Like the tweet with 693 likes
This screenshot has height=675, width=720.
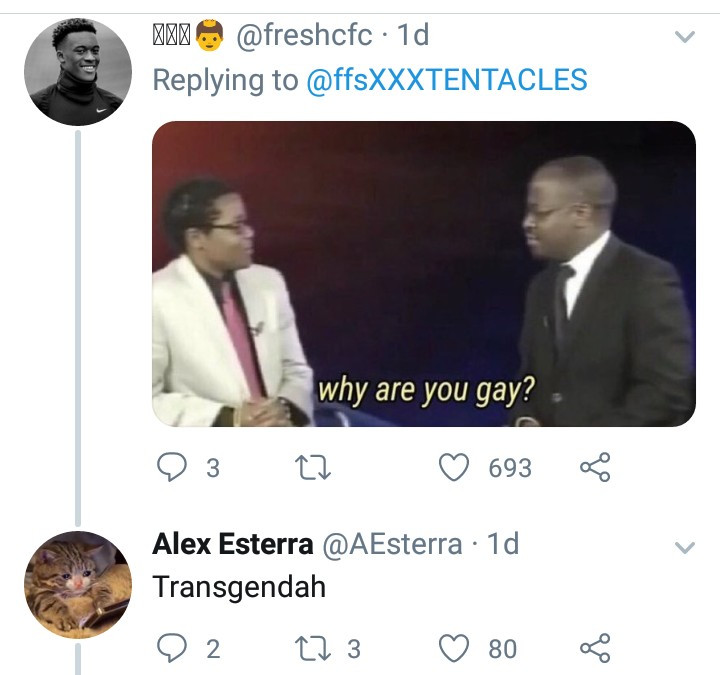[x=454, y=467]
